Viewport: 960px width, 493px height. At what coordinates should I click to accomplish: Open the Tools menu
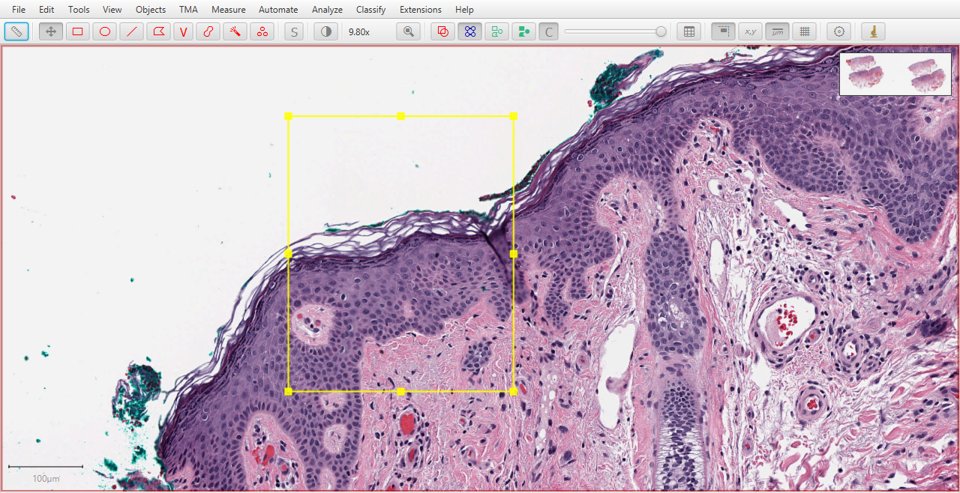[78, 10]
